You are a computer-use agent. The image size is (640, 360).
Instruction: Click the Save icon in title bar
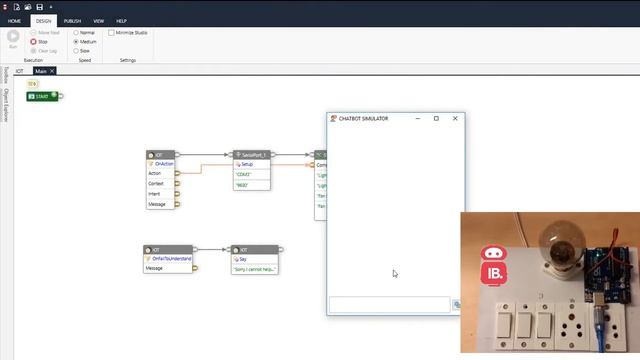(40, 7)
